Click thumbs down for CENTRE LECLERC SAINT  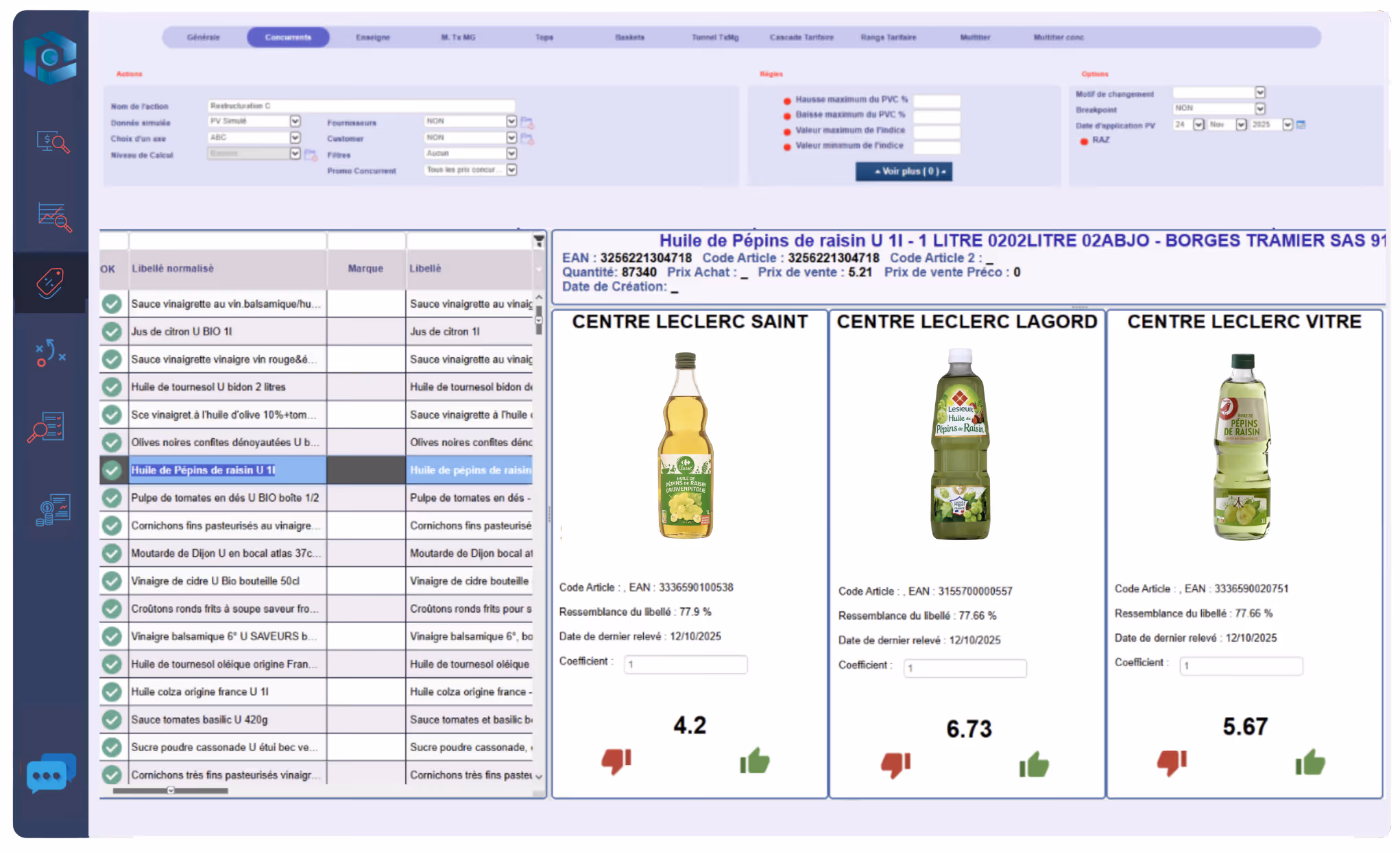[616, 761]
